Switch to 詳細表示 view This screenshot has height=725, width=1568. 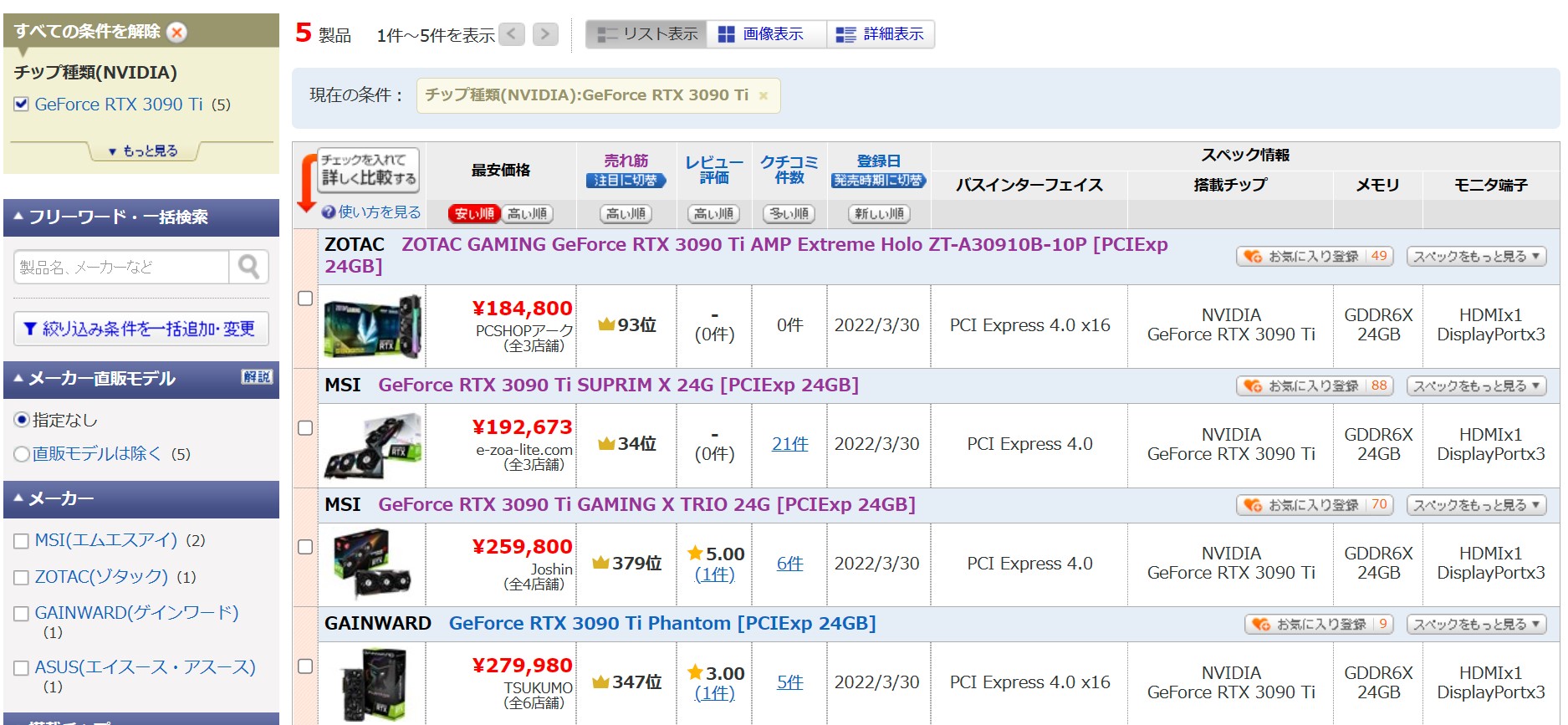(881, 34)
